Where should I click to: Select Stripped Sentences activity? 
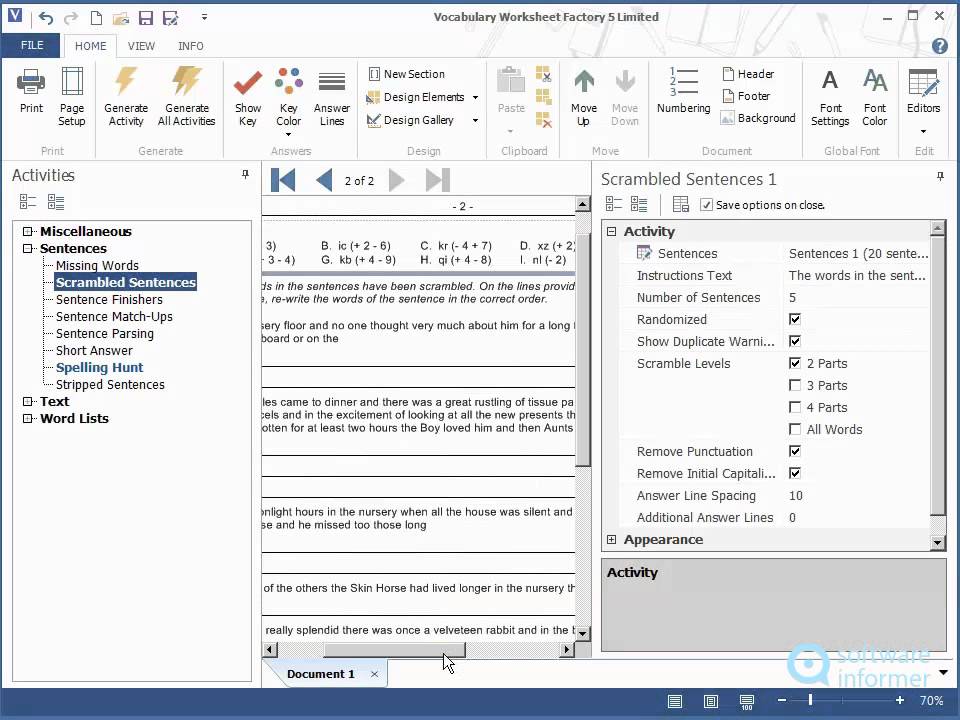point(110,384)
